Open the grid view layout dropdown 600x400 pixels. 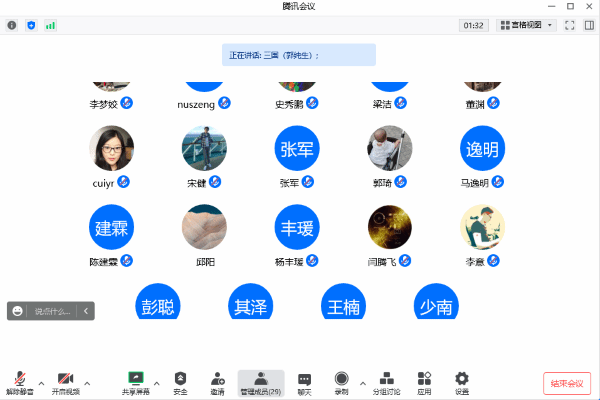click(x=526, y=25)
